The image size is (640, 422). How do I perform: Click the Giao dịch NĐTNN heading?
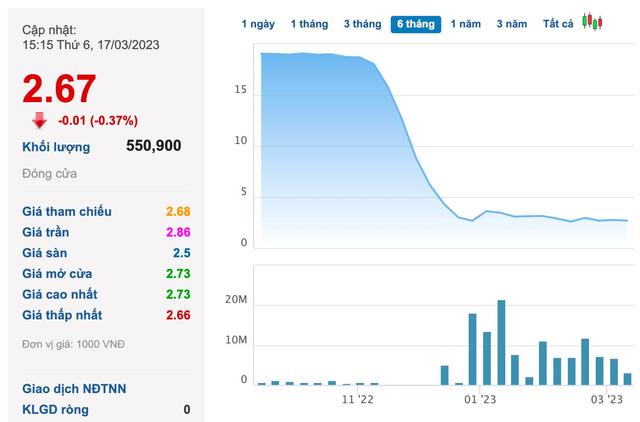74,388
